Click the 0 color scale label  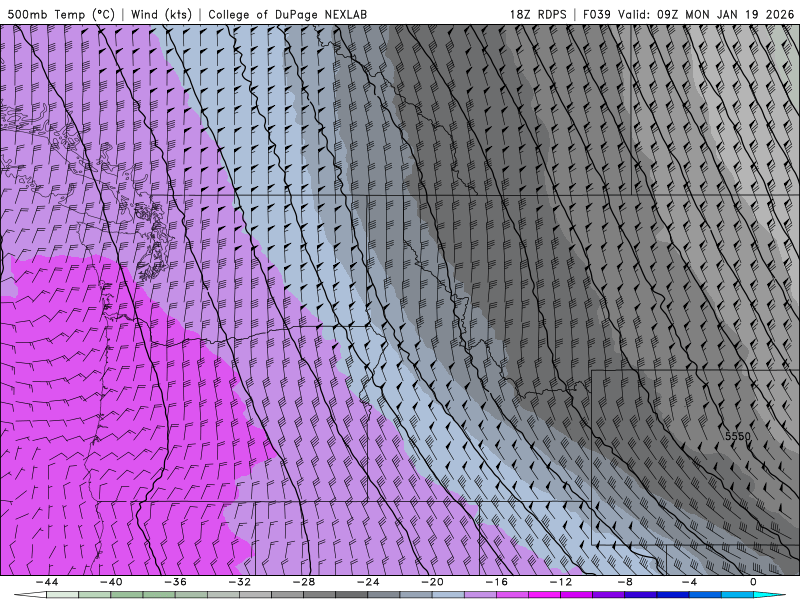(x=753, y=582)
